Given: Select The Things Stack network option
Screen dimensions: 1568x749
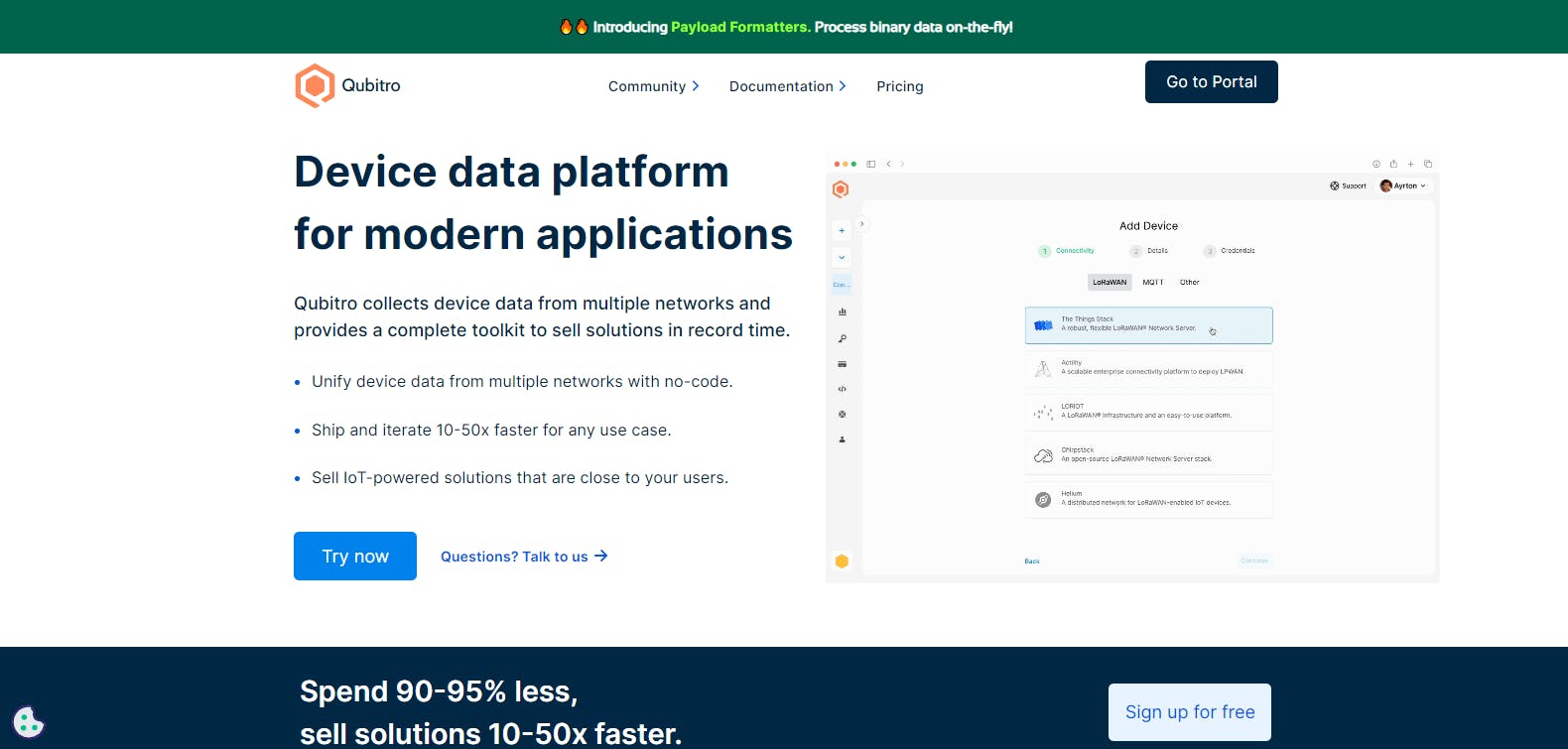Looking at the screenshot, I should pyautogui.click(x=1148, y=325).
